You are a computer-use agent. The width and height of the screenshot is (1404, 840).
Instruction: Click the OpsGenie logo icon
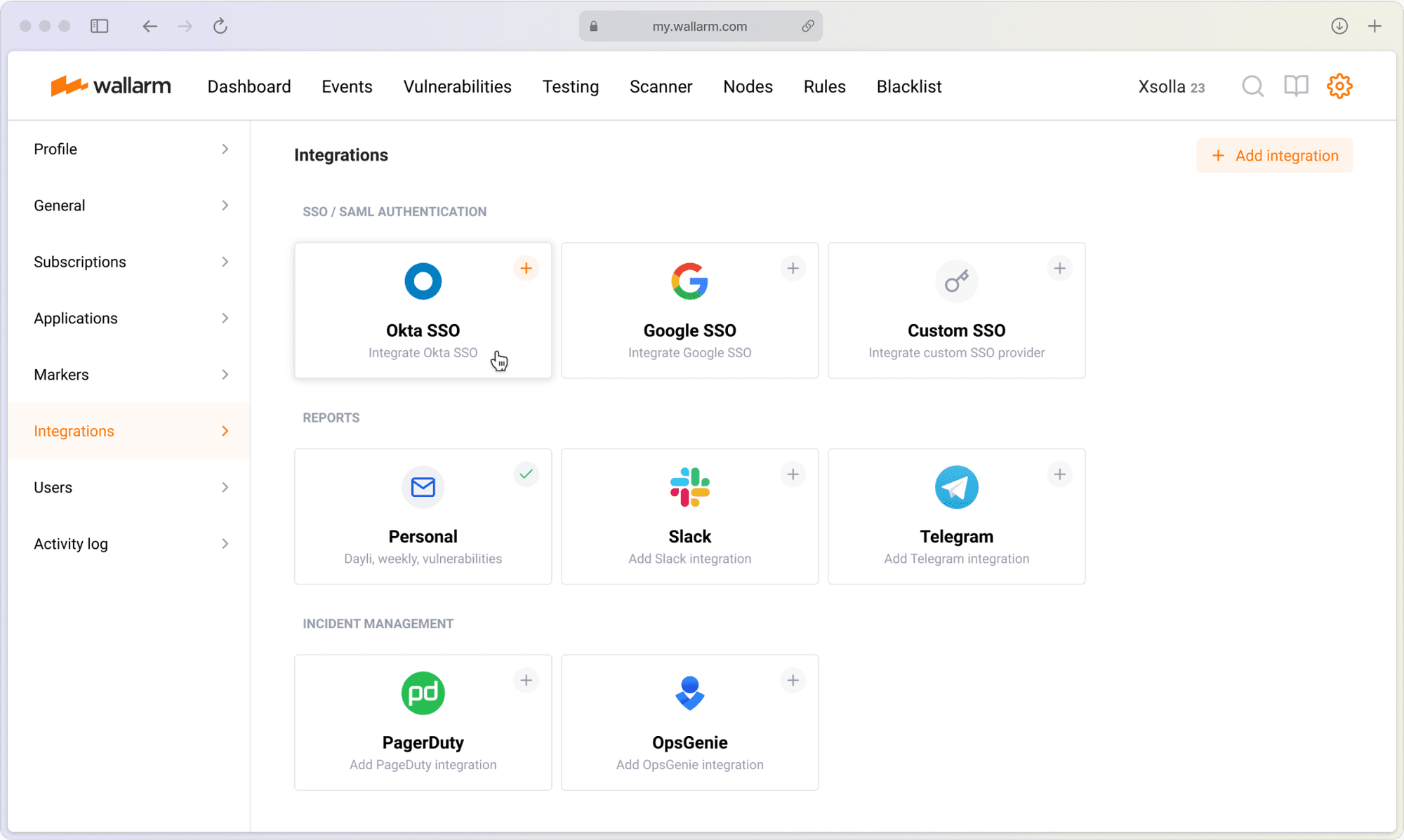(689, 693)
